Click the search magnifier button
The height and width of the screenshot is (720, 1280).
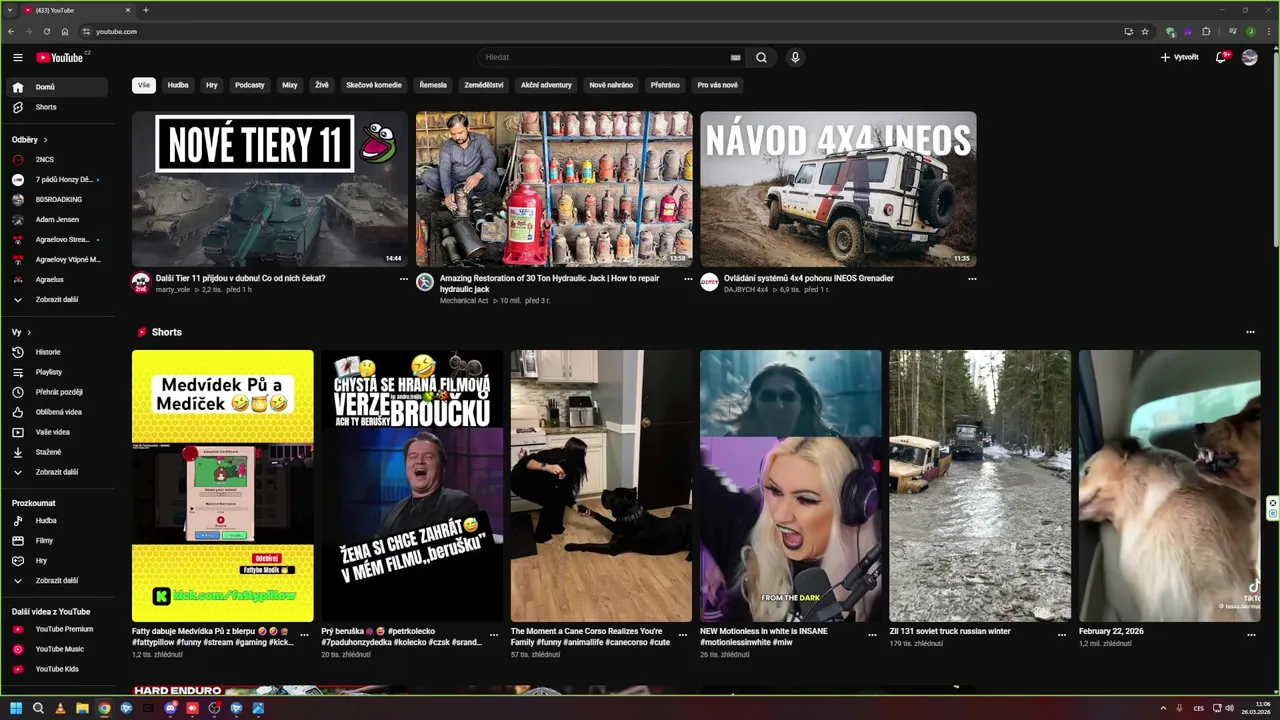click(761, 57)
